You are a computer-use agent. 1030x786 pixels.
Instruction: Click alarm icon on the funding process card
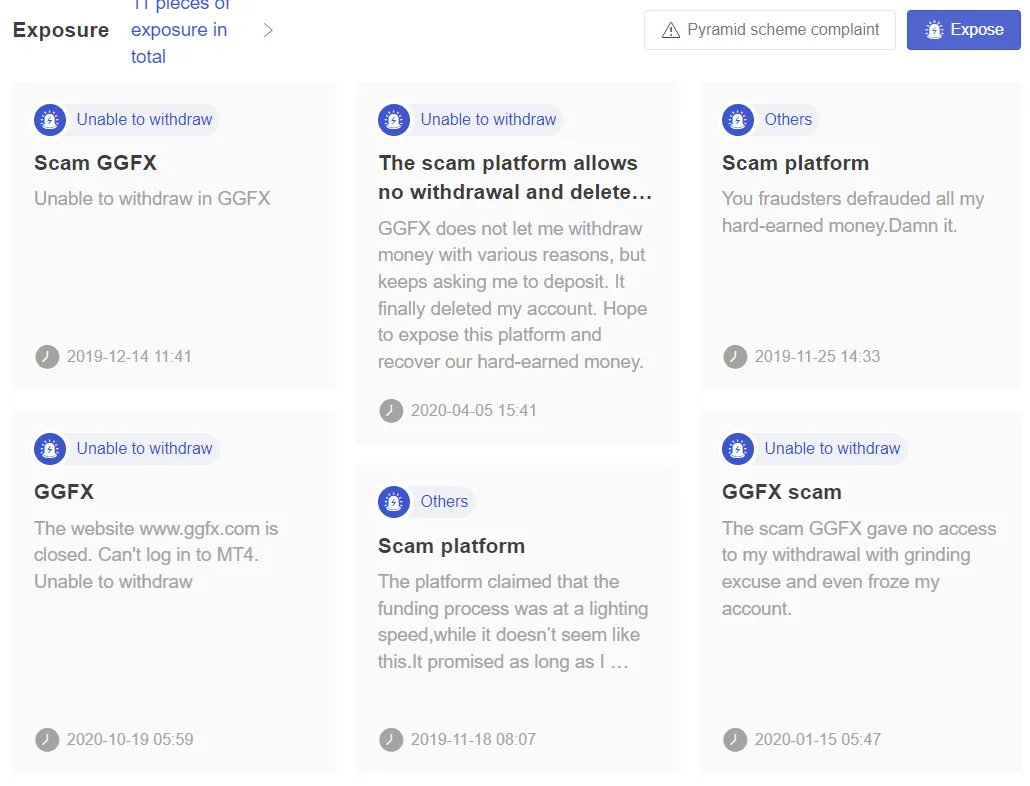(393, 502)
